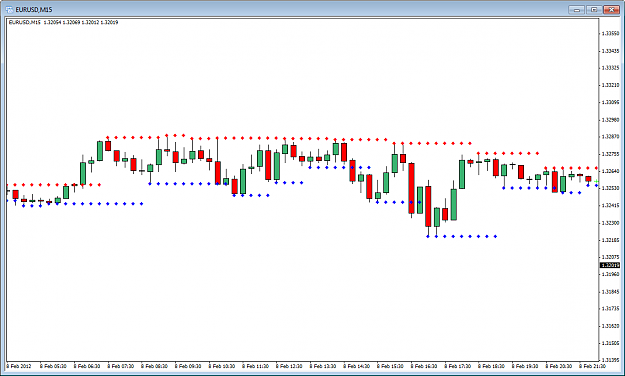This screenshot has height=376, width=625.
Task: Close the EURUSD,M15 chart window
Action: (x=611, y=10)
